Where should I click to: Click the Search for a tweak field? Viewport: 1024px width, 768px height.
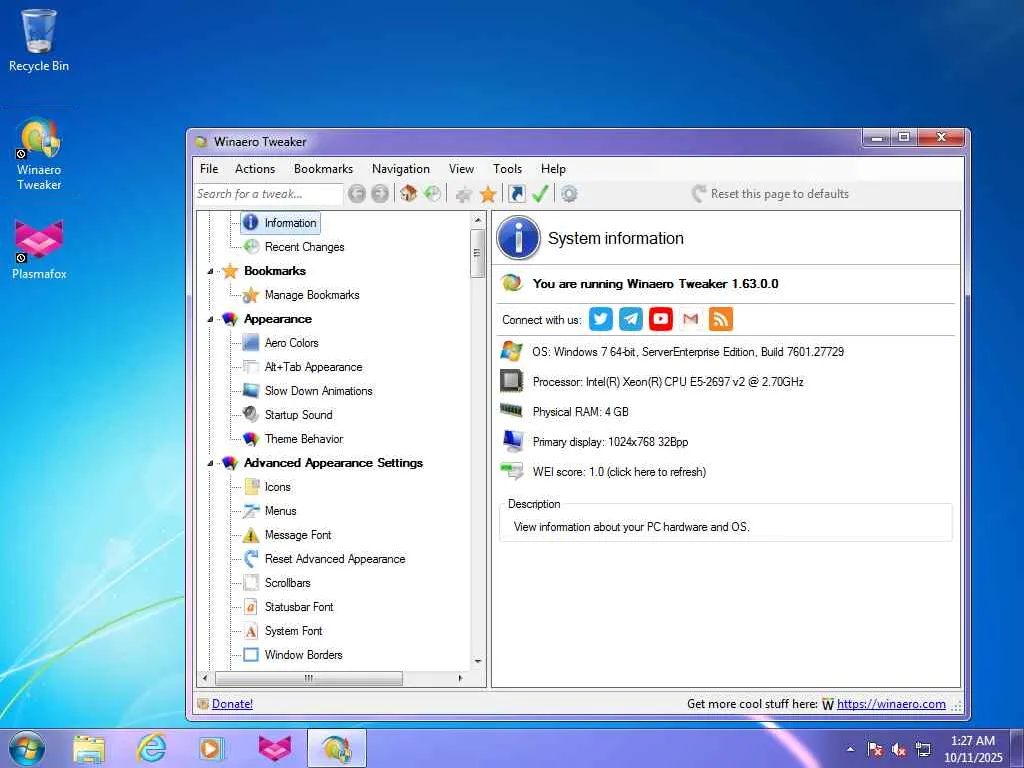coord(268,194)
